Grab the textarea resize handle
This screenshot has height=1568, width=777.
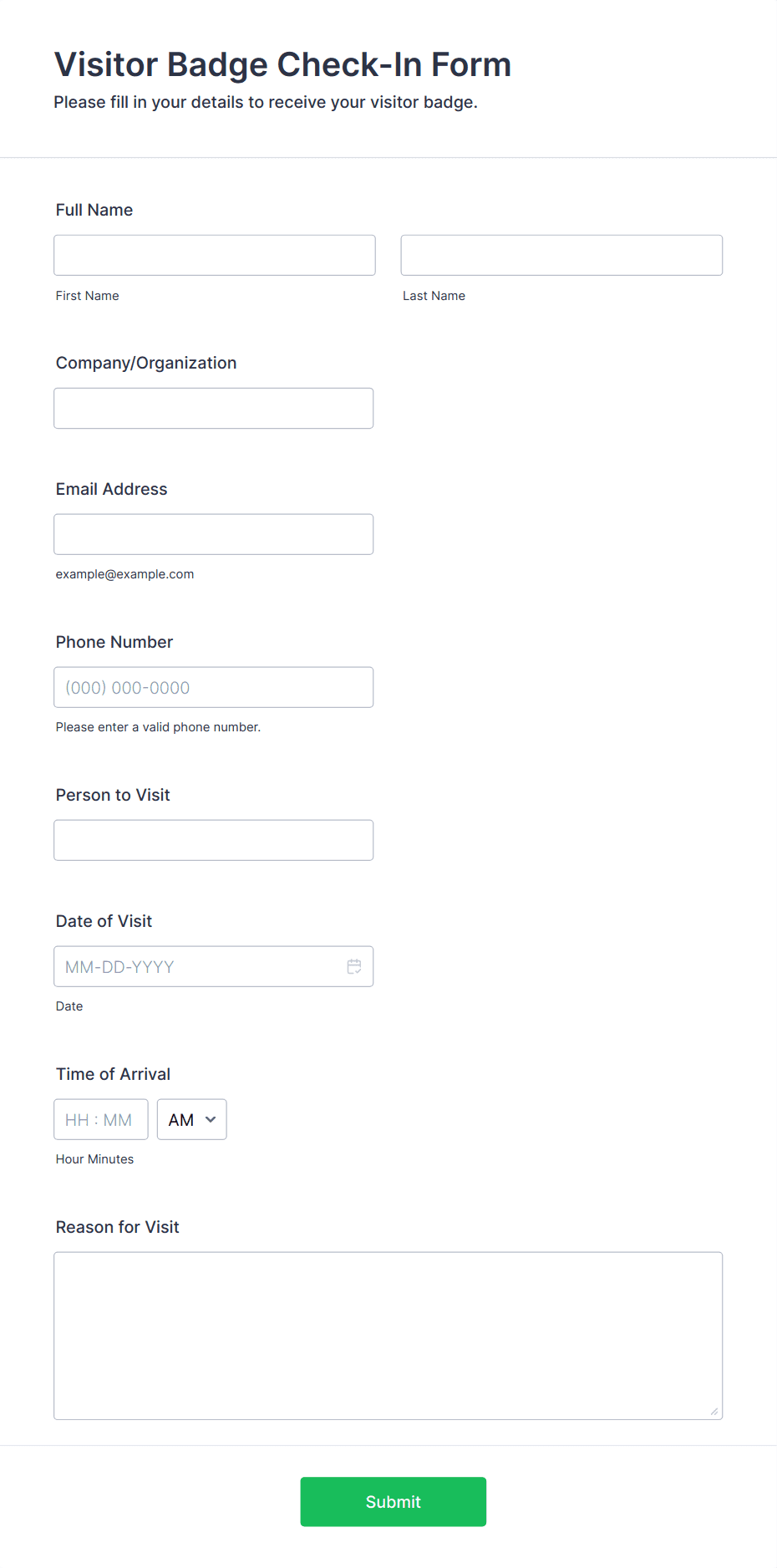tap(714, 1412)
